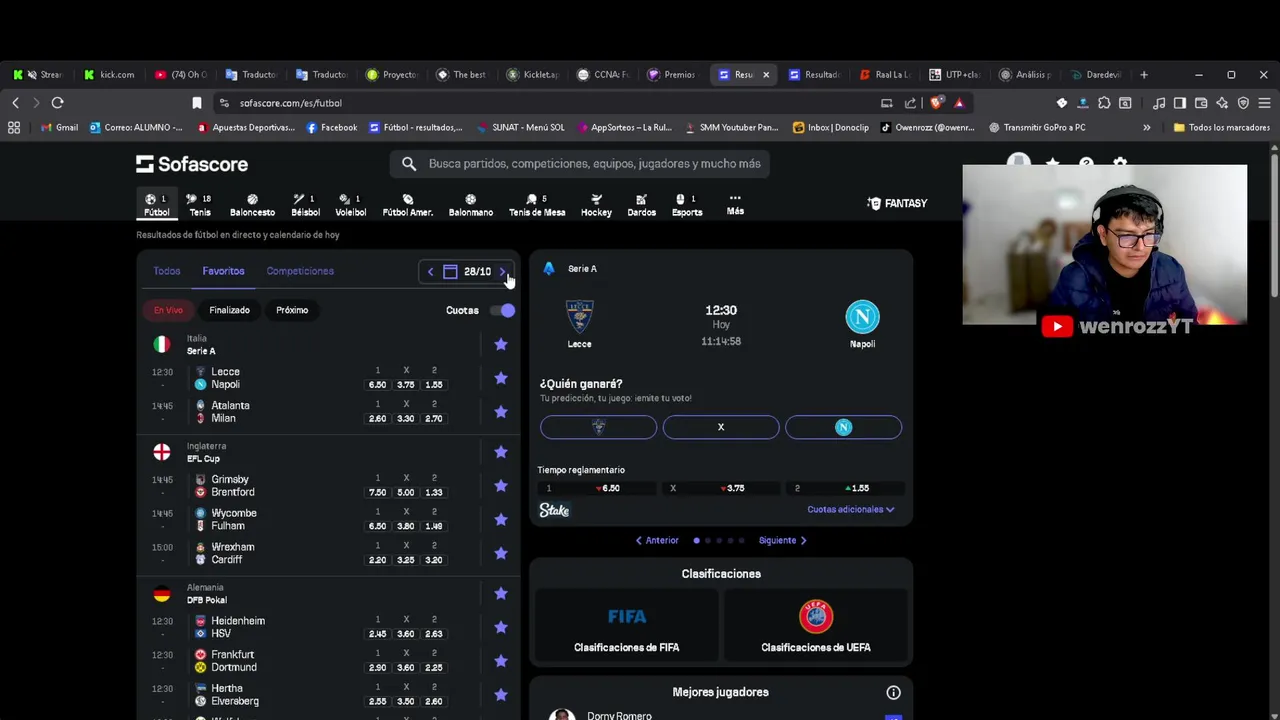This screenshot has width=1280, height=720.
Task: Click the Lecce team crest
Action: click(579, 317)
